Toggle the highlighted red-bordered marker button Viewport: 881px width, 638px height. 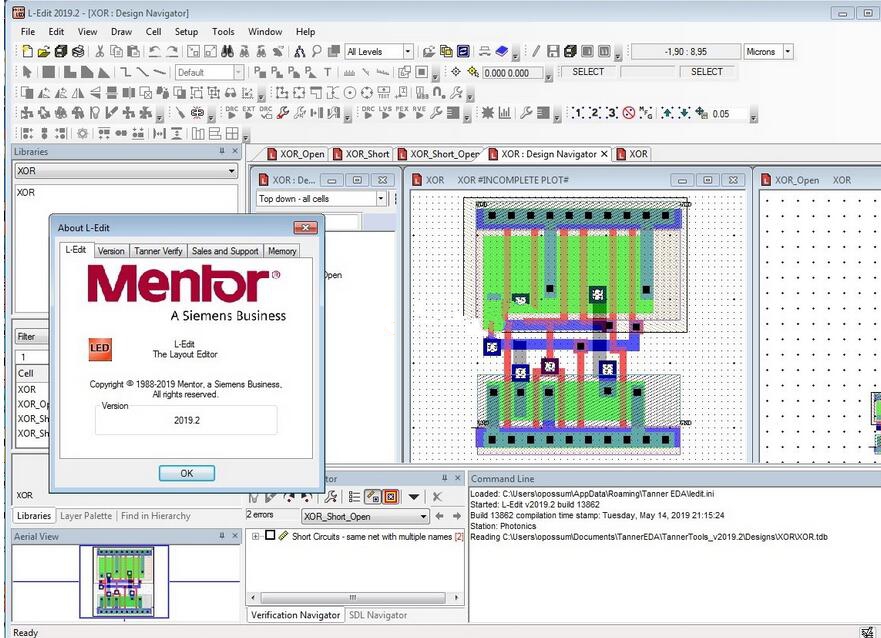390,496
